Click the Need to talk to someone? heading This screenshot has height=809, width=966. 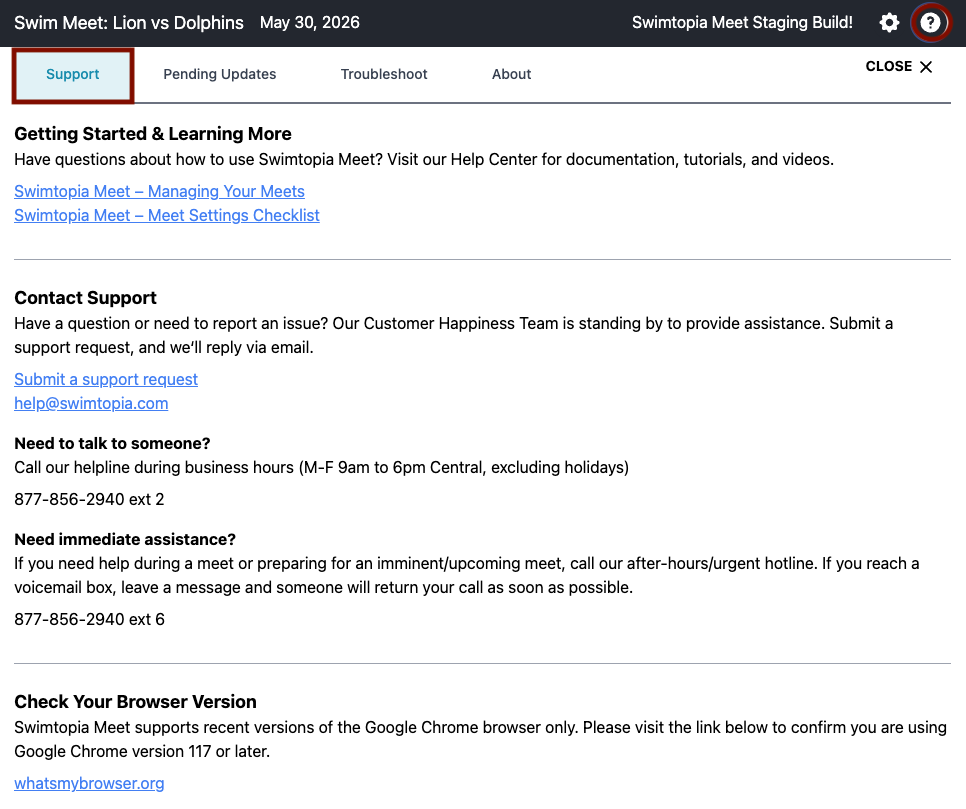[x=112, y=444]
